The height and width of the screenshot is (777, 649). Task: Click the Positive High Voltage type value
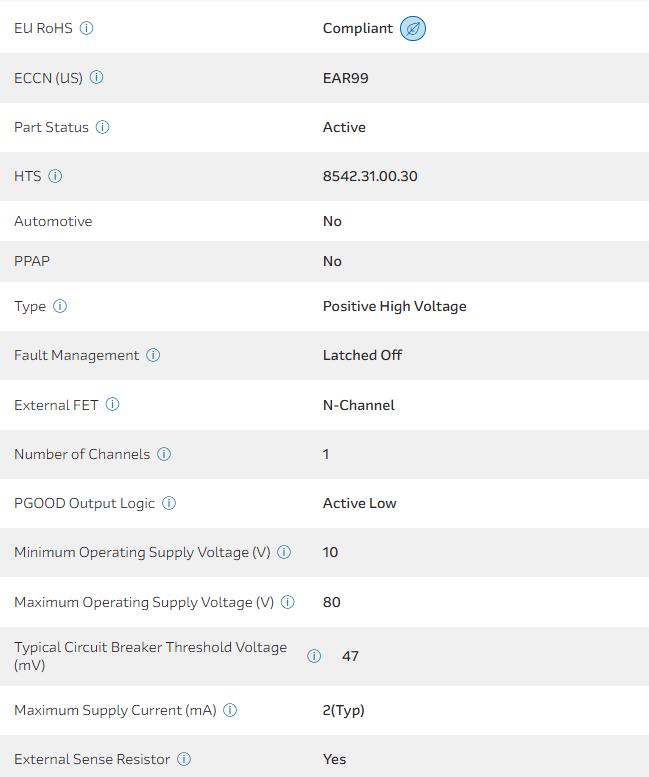coord(394,306)
